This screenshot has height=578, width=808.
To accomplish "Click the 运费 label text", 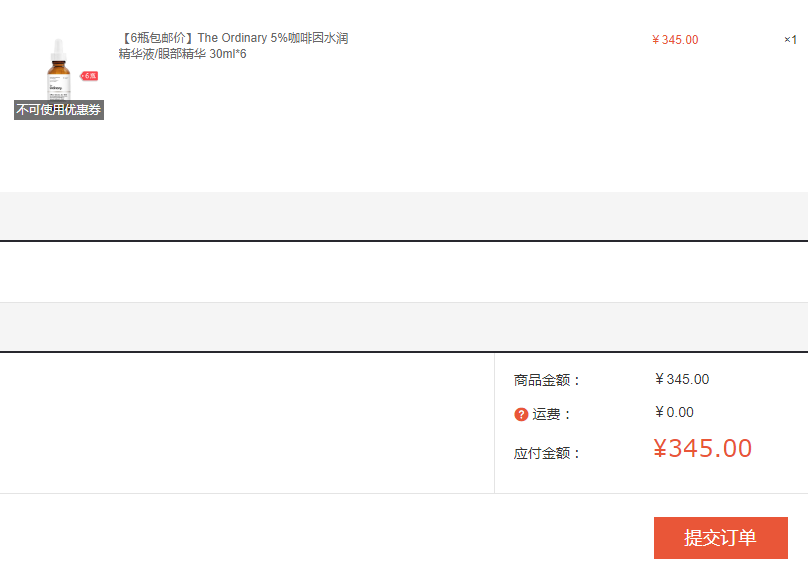I will coord(553,414).
